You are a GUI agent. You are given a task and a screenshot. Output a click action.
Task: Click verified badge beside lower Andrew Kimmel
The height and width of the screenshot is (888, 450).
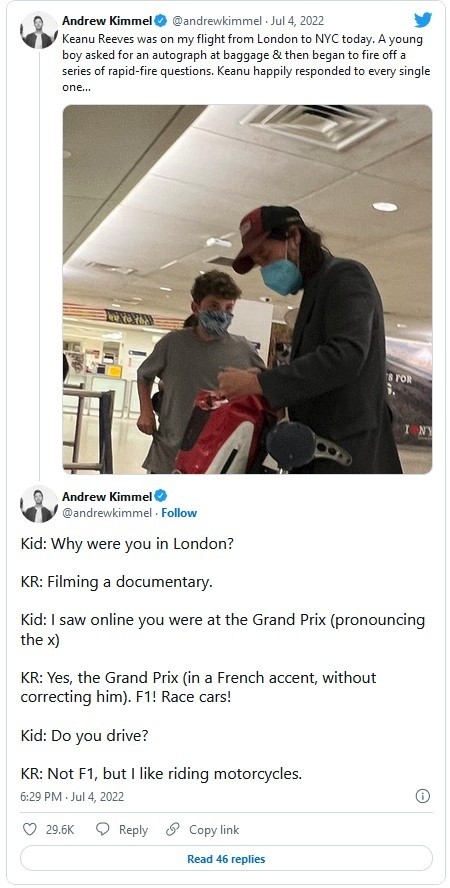[x=161, y=496]
